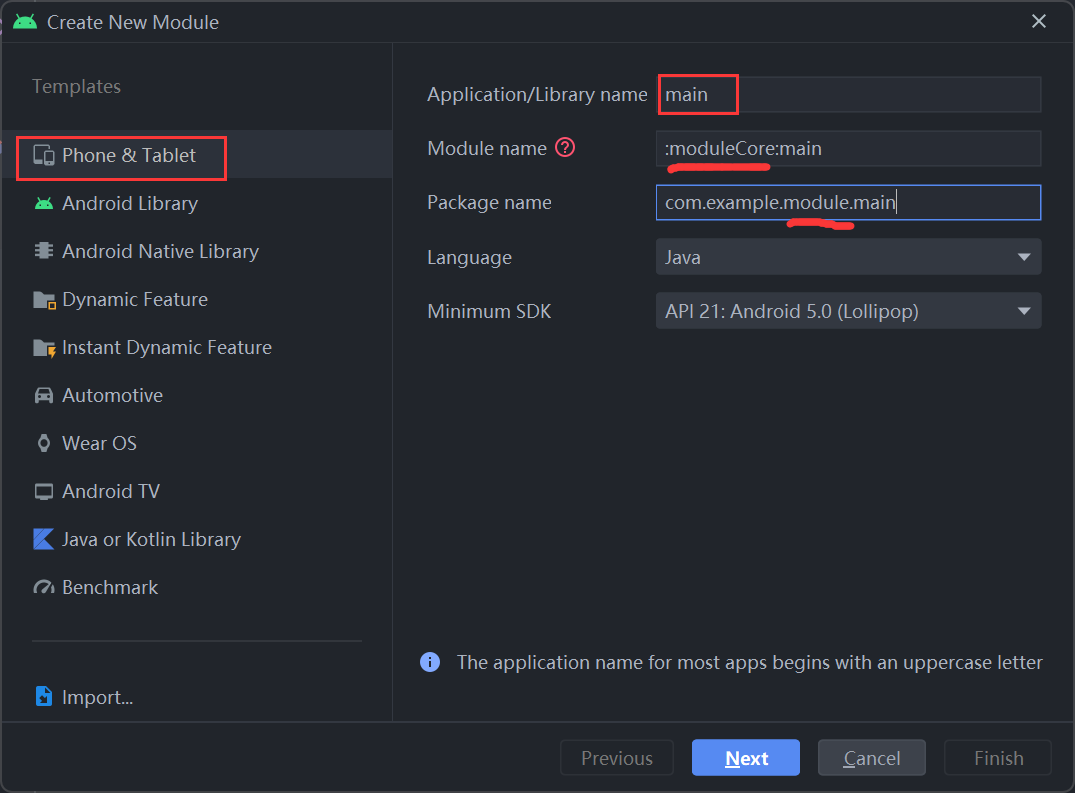Screen dimensions: 1075x793
Task: Select the Dynamic Feature module icon
Action: [x=42, y=299]
